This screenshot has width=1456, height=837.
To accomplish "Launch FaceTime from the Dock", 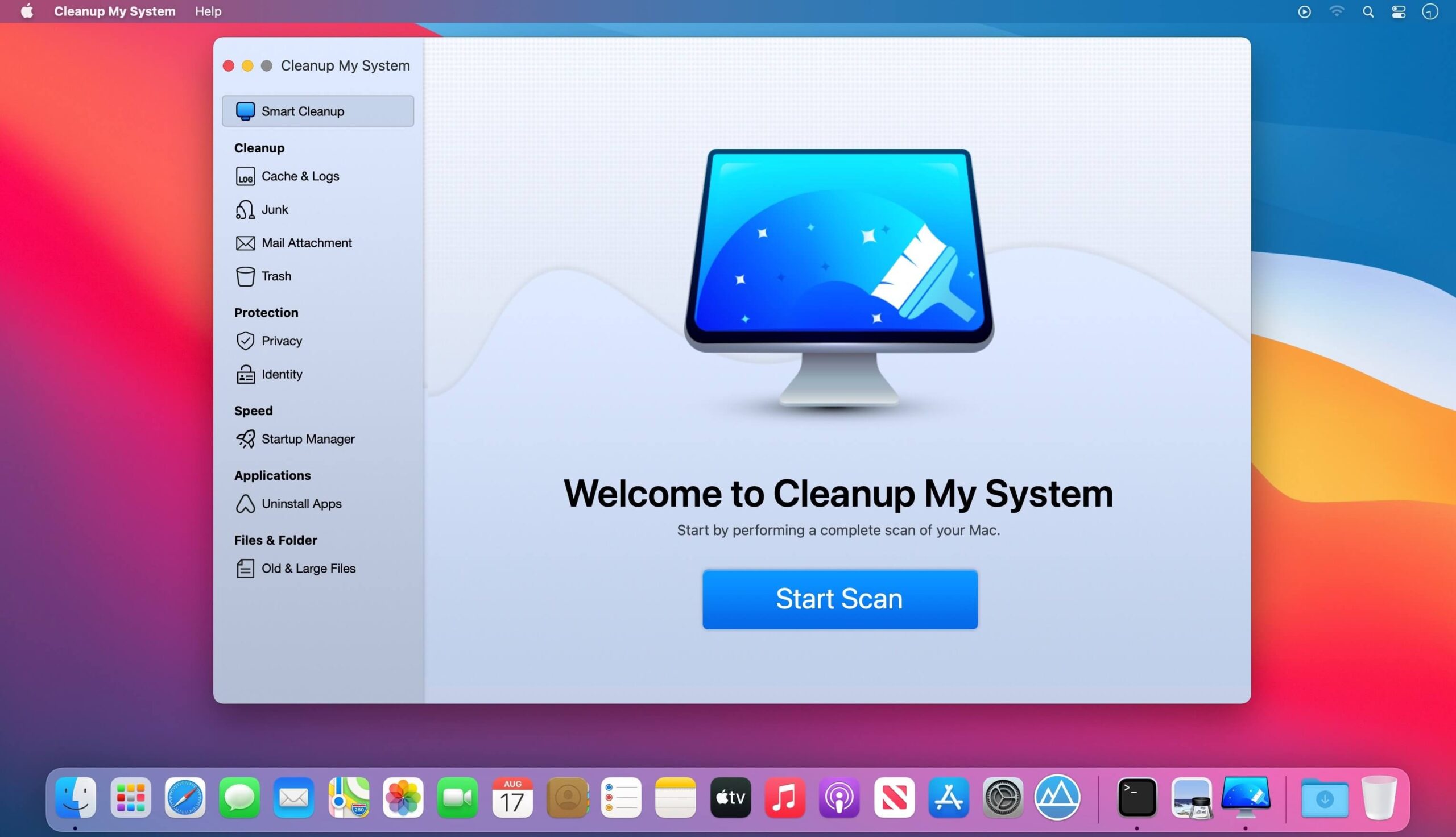I will point(457,798).
